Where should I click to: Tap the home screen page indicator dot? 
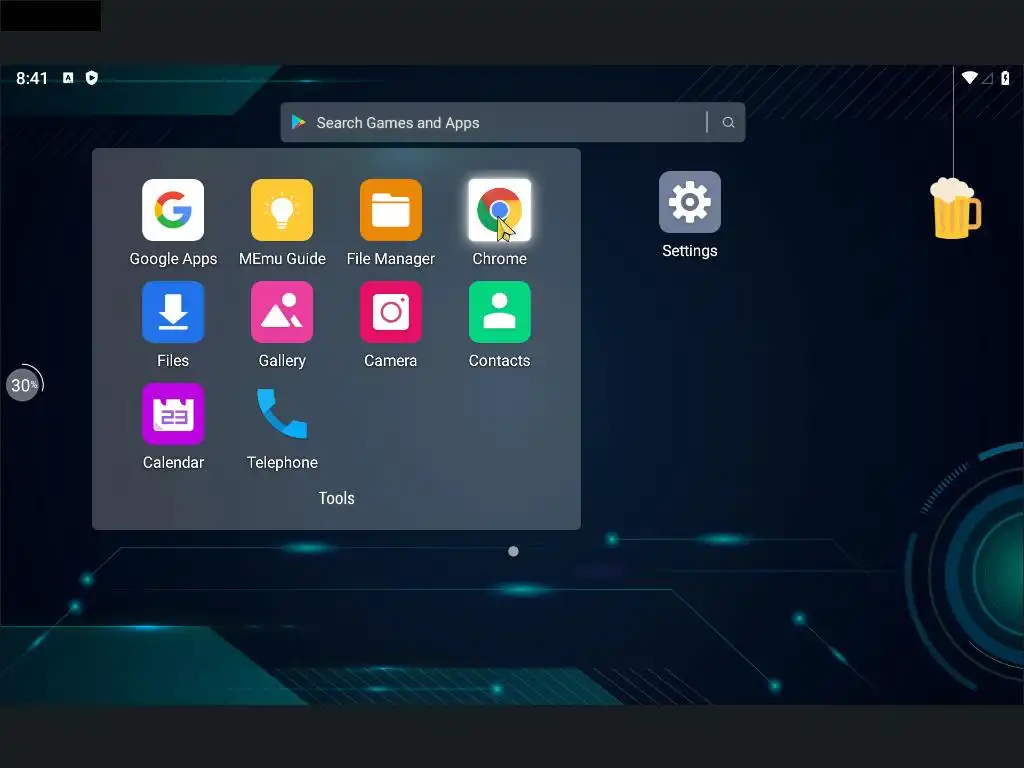click(513, 552)
